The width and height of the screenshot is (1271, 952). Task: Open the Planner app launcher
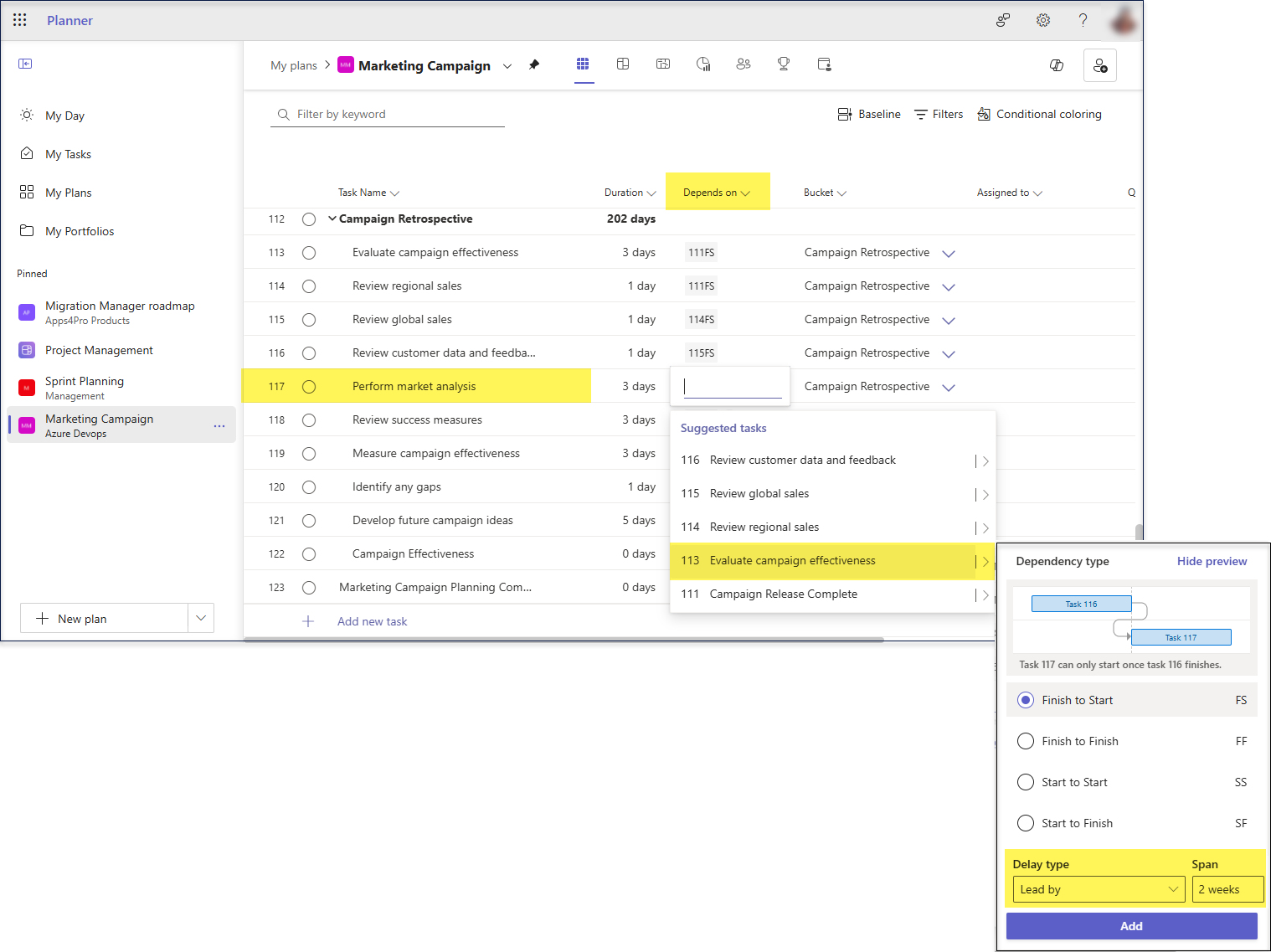click(x=19, y=20)
